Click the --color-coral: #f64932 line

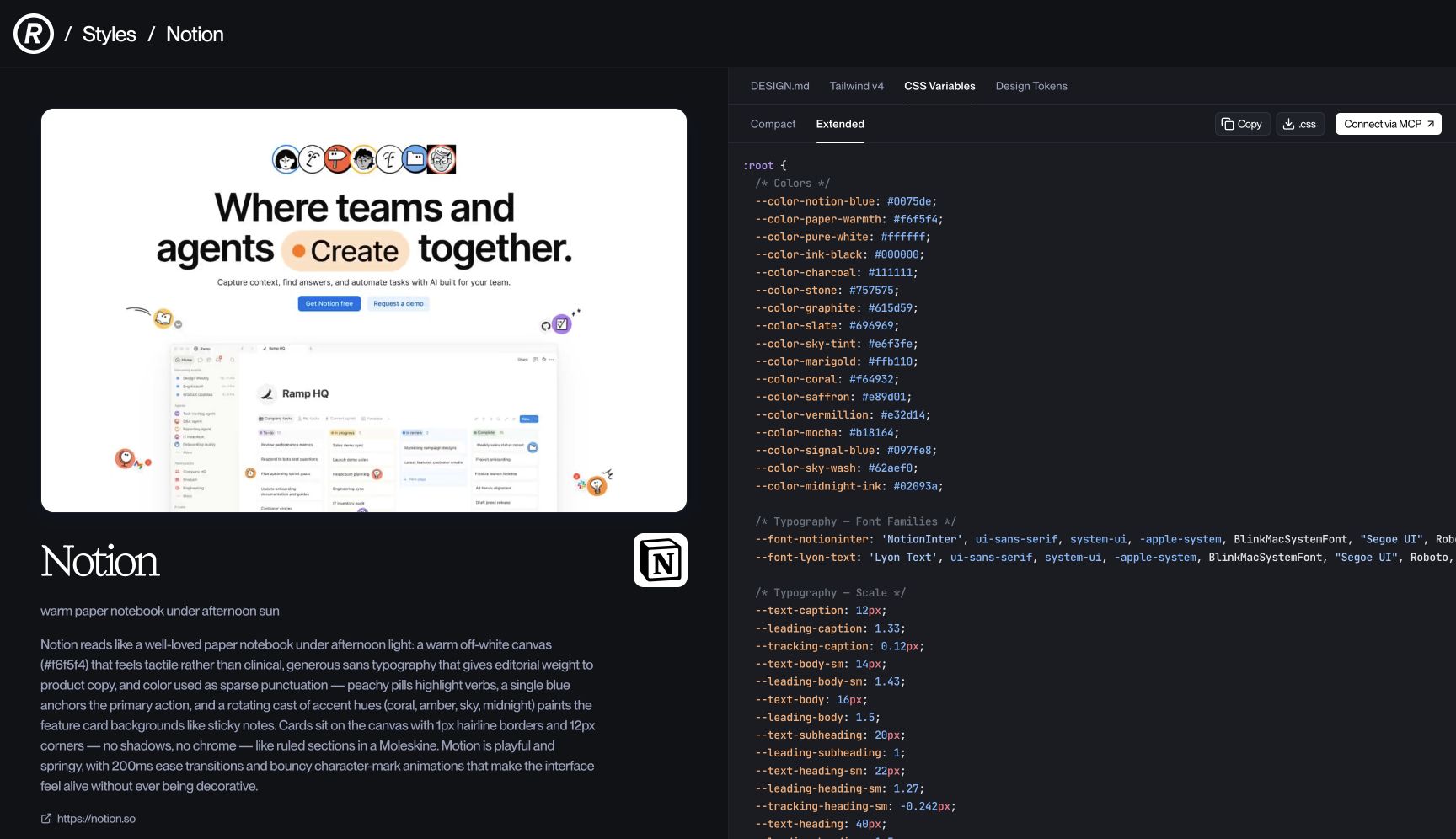827,379
